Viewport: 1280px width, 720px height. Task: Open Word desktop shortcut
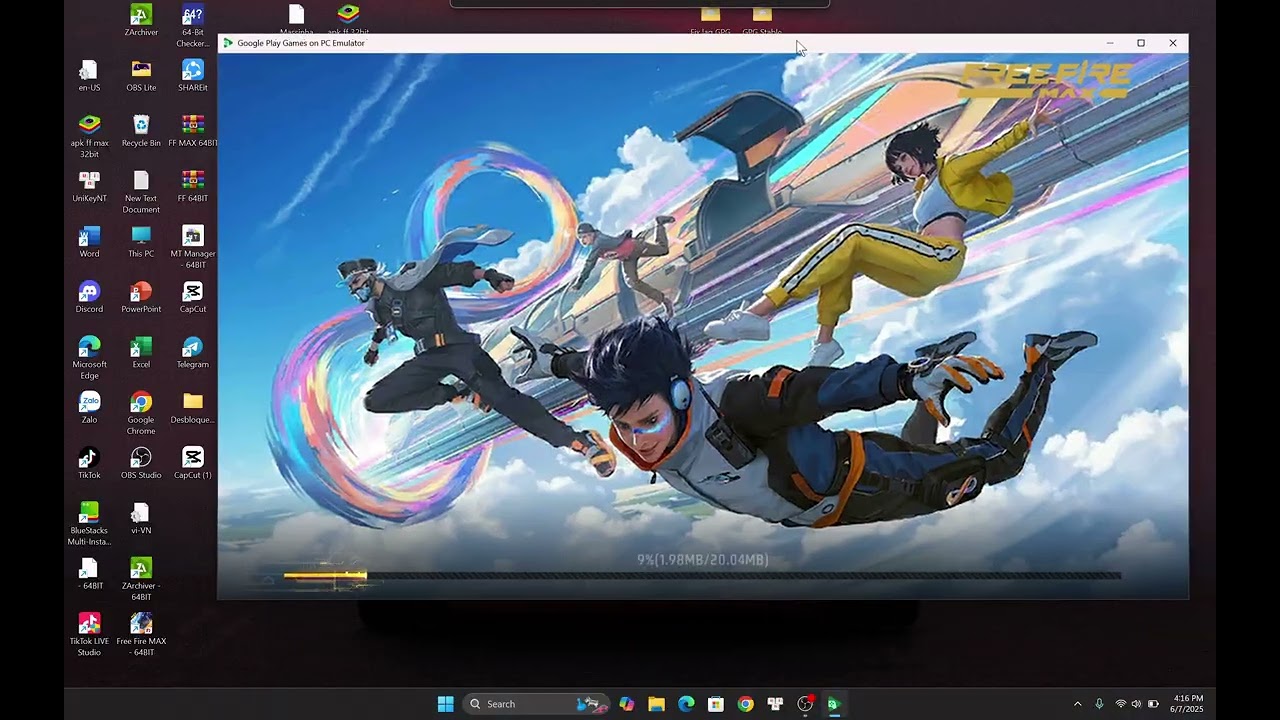click(x=89, y=242)
